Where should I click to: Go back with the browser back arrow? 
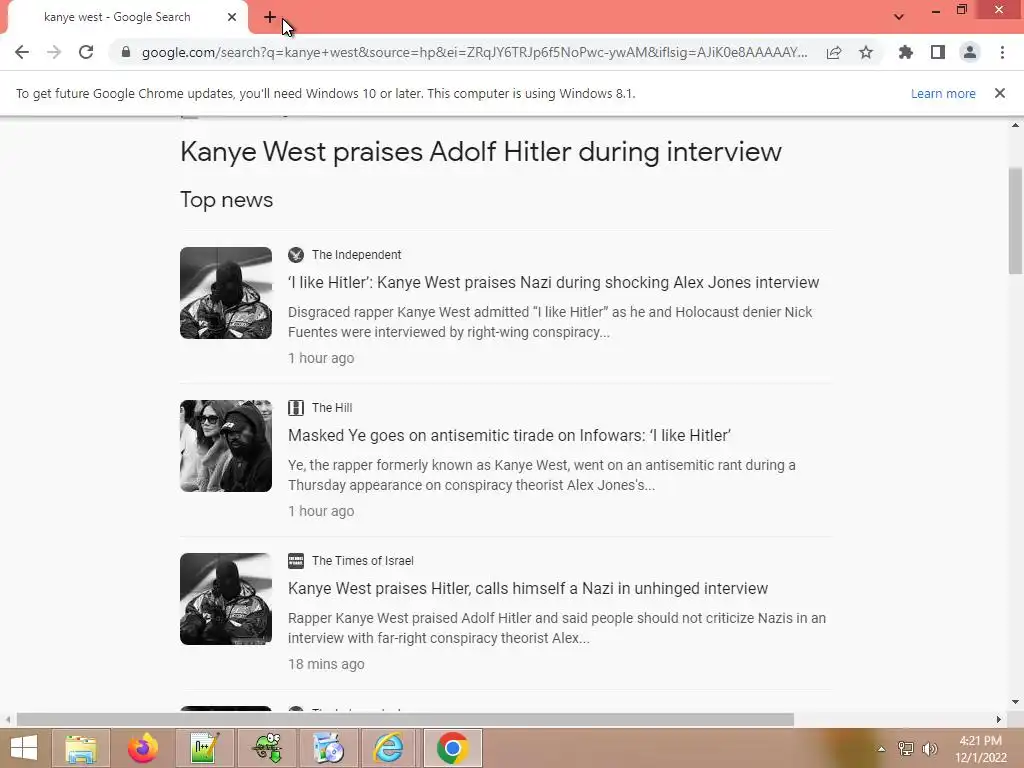[x=22, y=52]
